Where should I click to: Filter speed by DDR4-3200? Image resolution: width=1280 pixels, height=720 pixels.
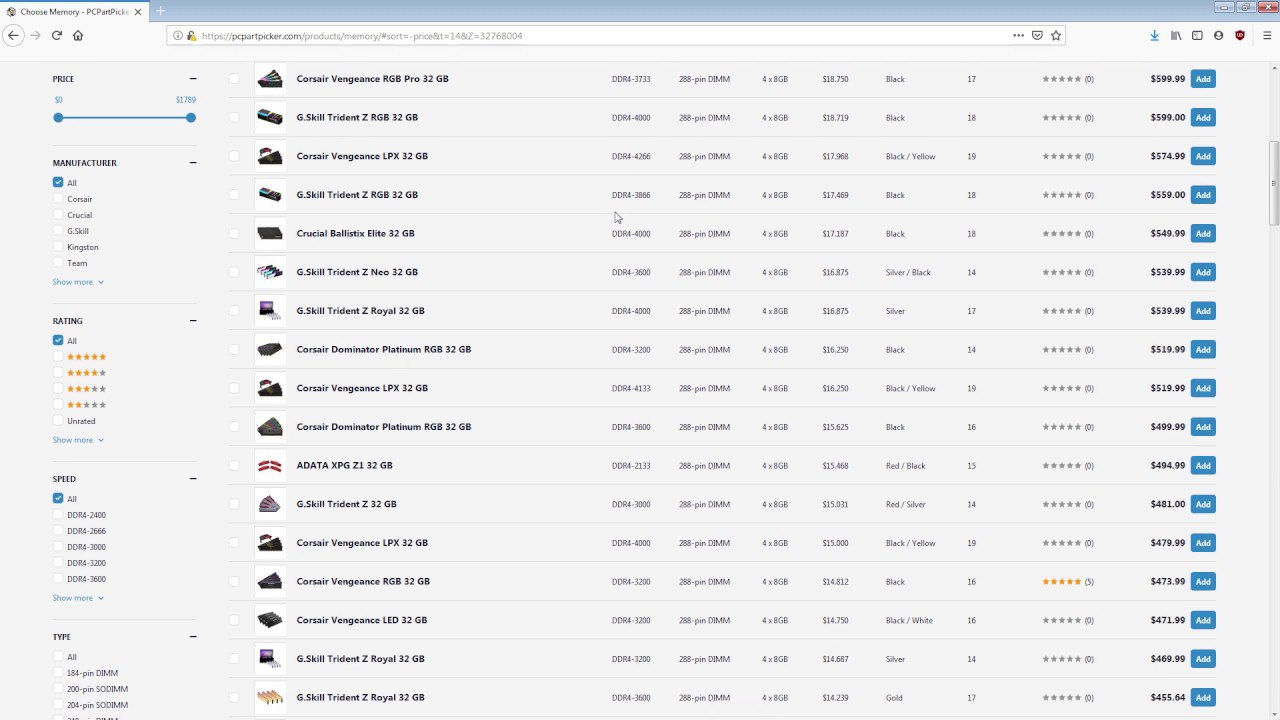tap(58, 563)
